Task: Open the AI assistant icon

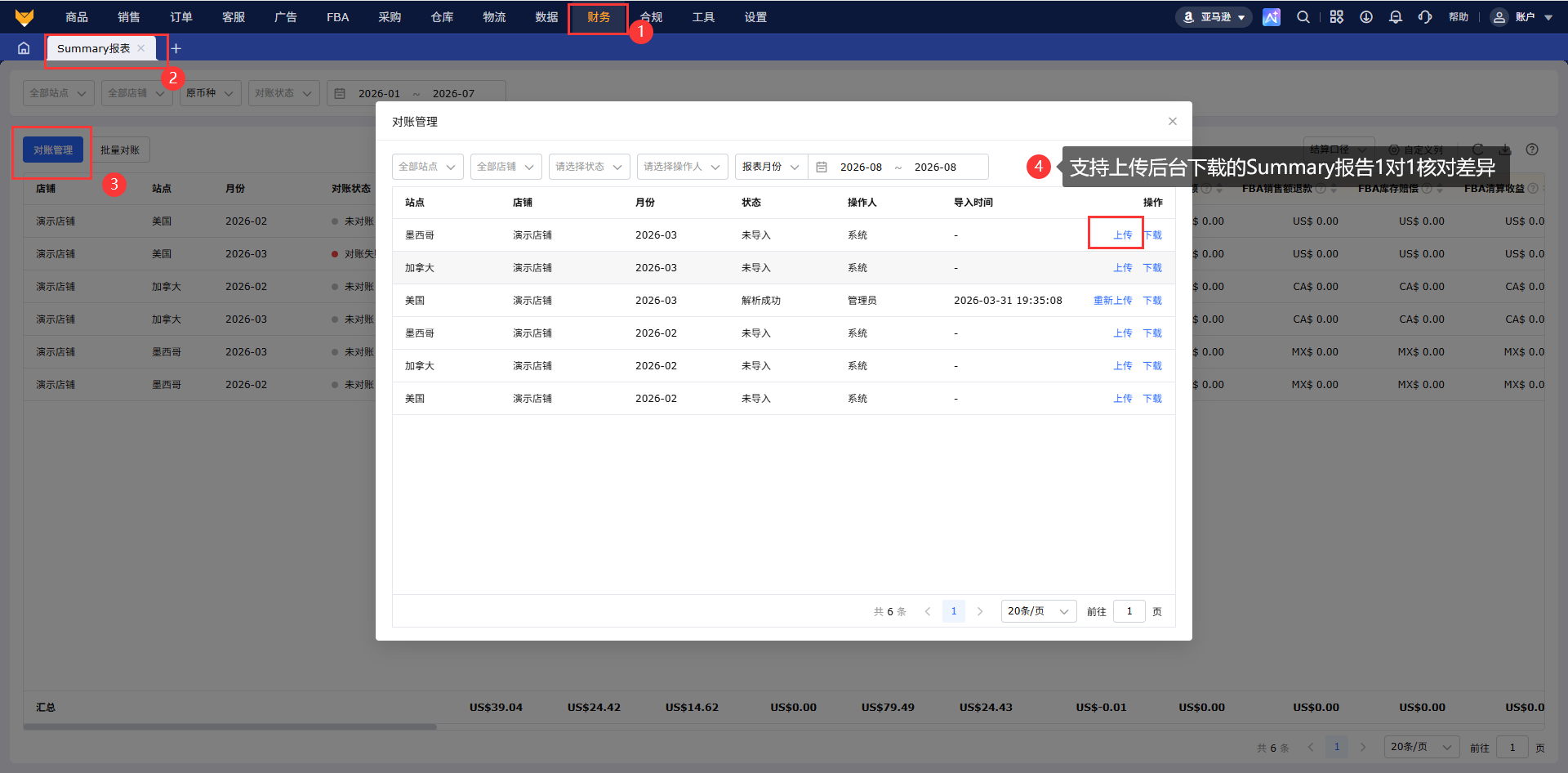Action: 1272,17
